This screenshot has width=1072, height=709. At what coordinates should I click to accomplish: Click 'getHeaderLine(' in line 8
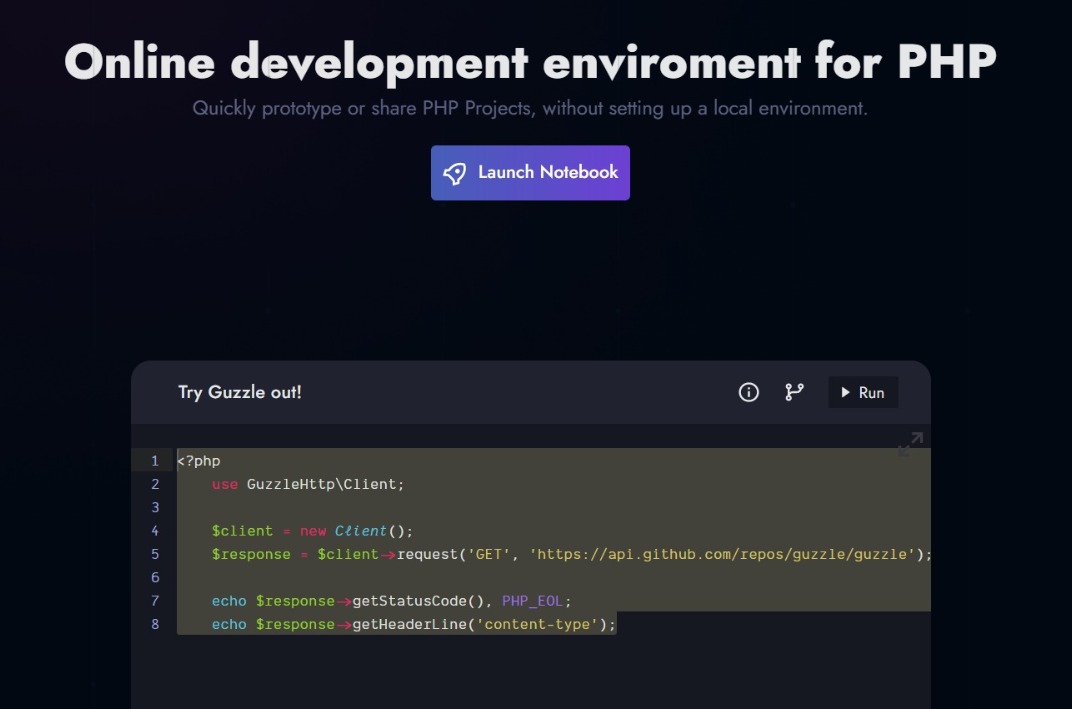pyautogui.click(x=414, y=624)
